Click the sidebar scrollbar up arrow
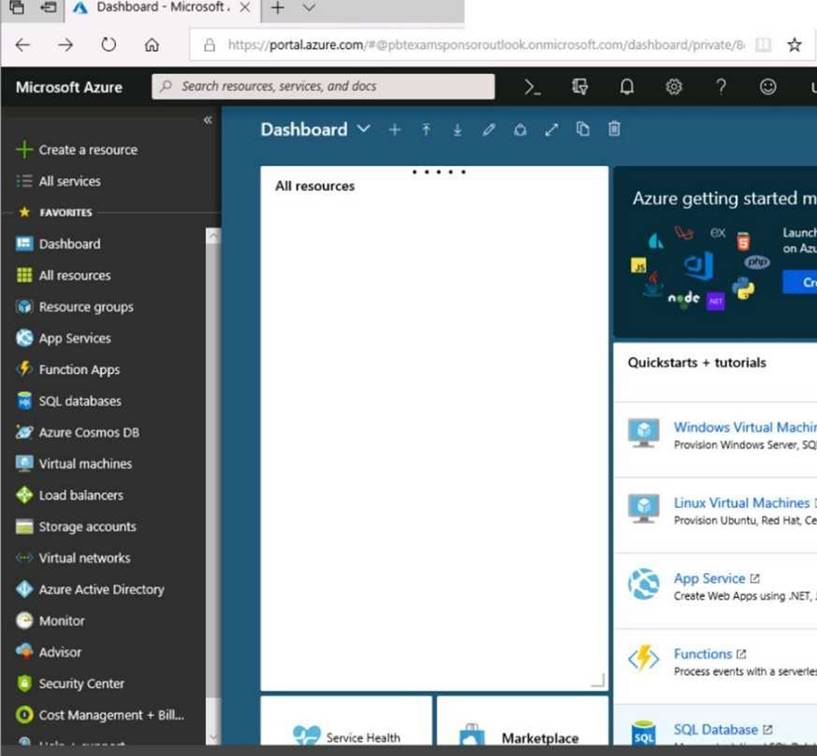Image resolution: width=817 pixels, height=756 pixels. (213, 236)
